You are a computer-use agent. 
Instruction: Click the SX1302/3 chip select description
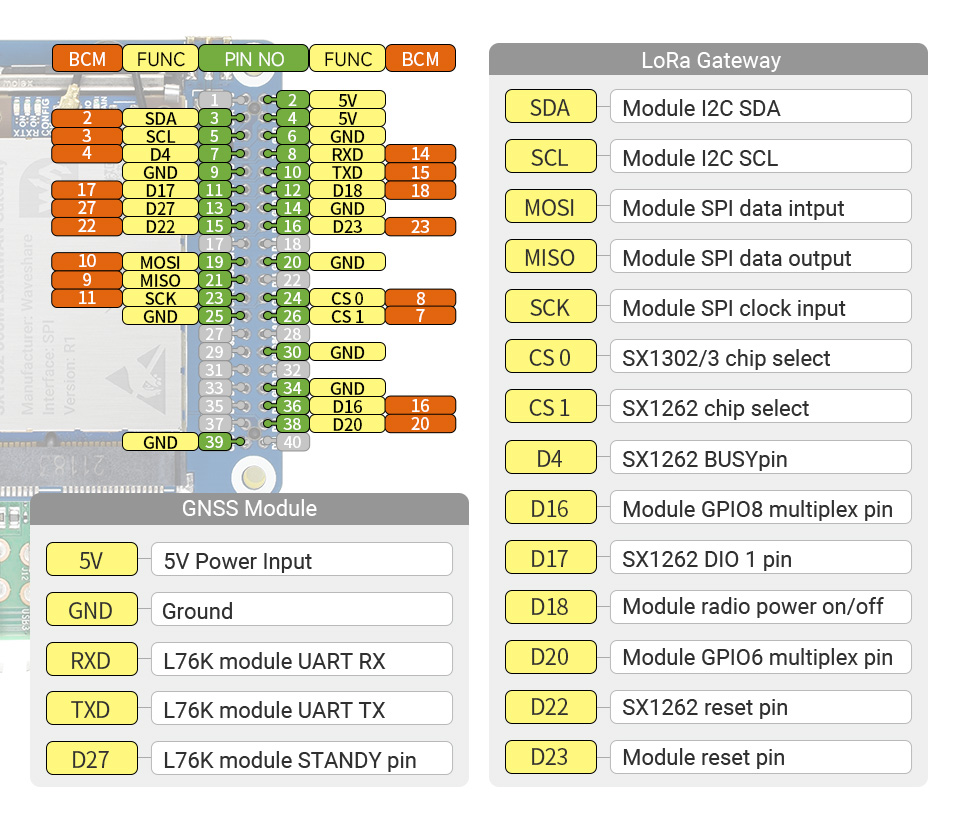760,358
